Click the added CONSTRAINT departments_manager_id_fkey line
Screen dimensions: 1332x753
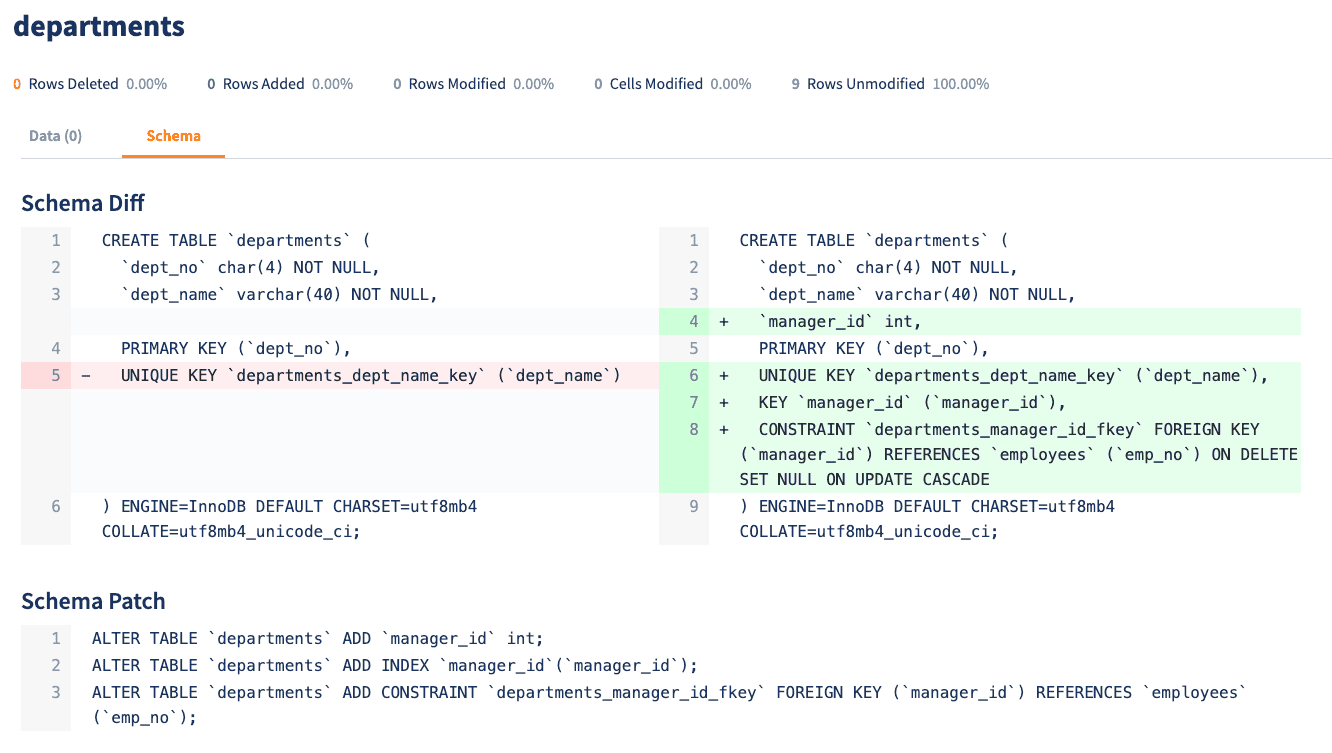[x=980, y=454]
